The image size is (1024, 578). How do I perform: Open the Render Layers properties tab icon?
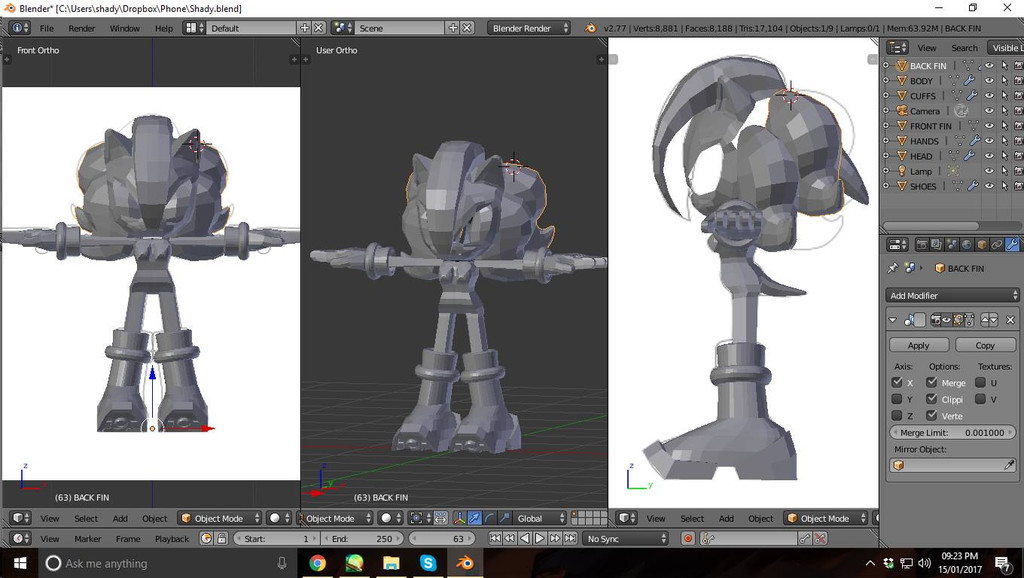(936, 245)
